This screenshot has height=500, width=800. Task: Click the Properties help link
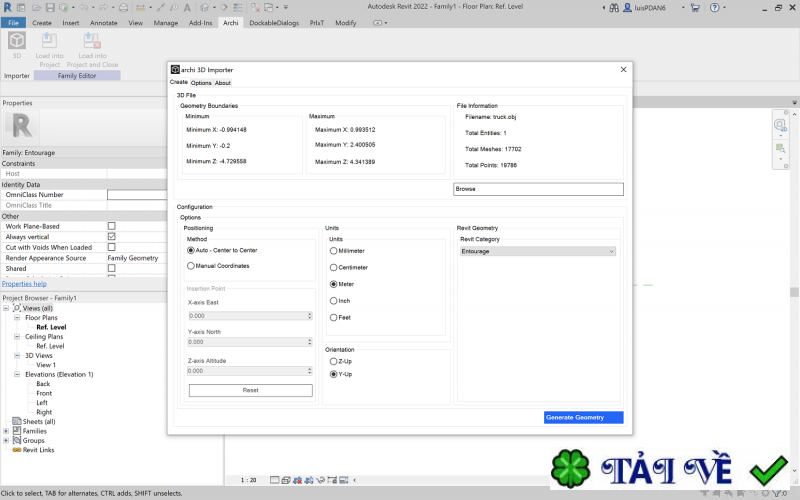(x=24, y=284)
